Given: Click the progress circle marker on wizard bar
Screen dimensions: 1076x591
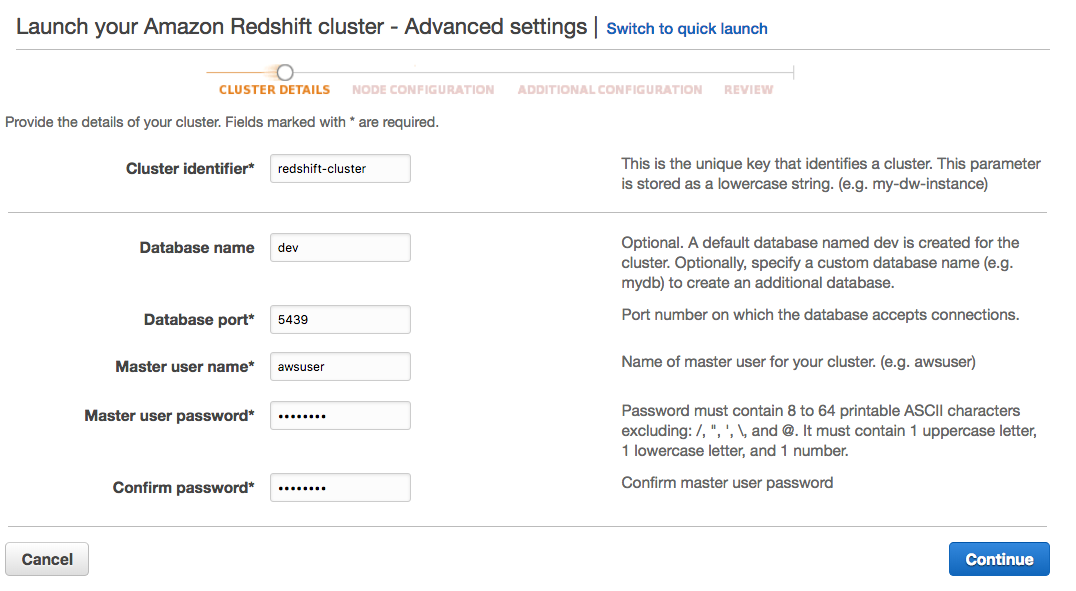Looking at the screenshot, I should pos(285,72).
